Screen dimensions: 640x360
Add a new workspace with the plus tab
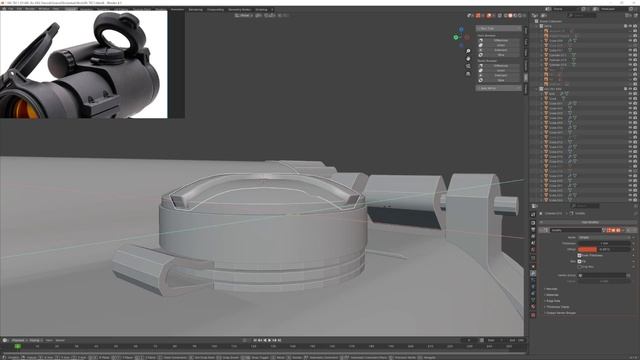pos(272,9)
